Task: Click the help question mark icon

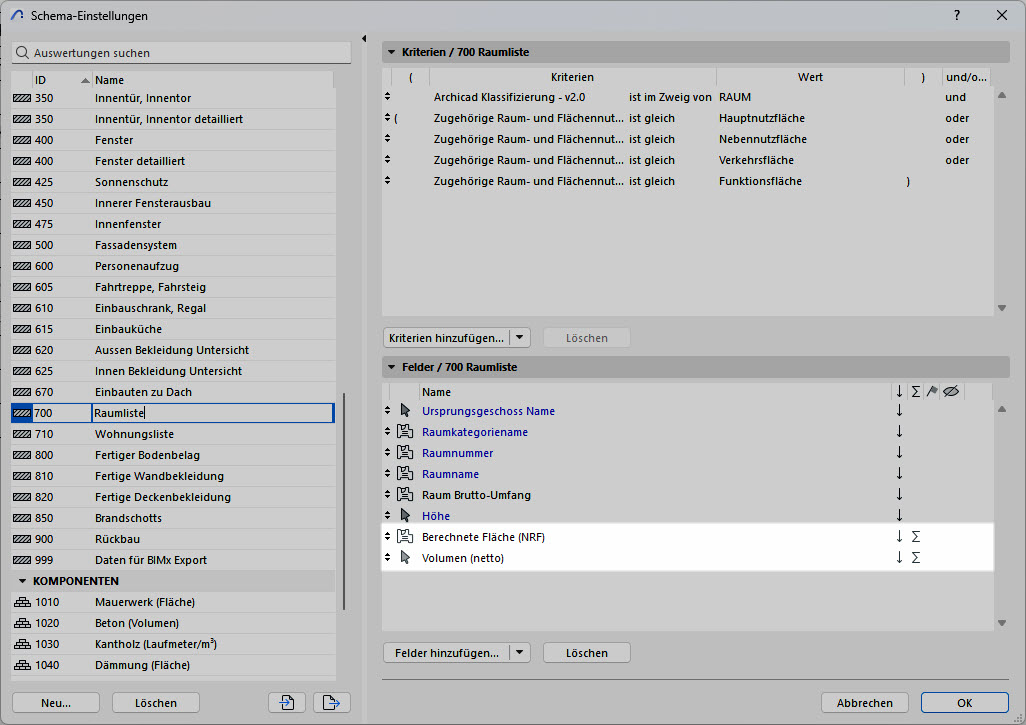Action: pyautogui.click(x=957, y=15)
